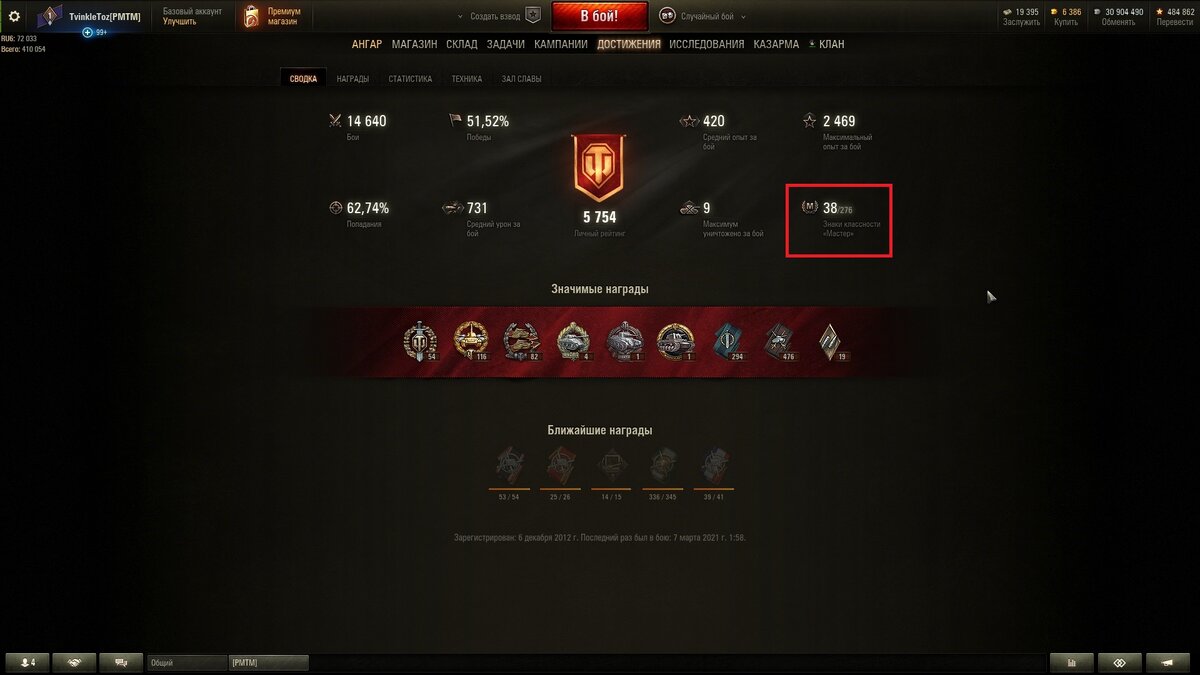1200x675 pixels.
Task: Click the Улучшить account upgrade link
Action: 180,21
